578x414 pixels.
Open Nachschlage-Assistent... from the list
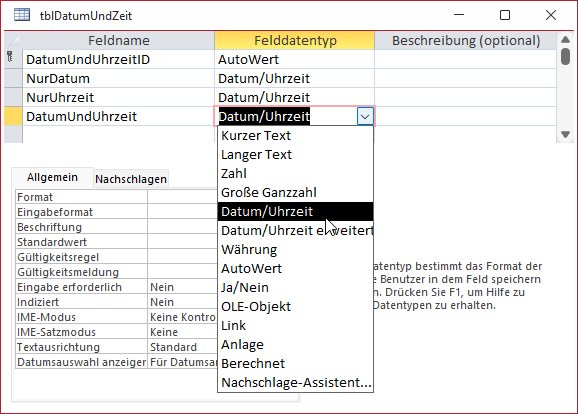click(x=295, y=383)
